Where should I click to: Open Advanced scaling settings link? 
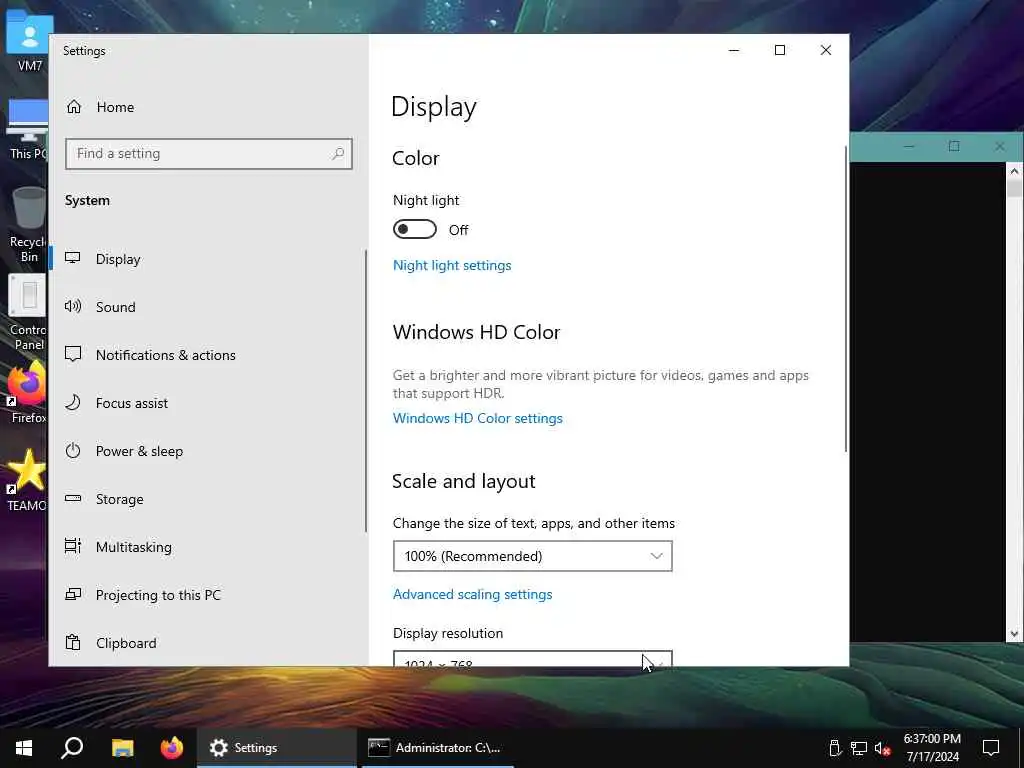(472, 594)
